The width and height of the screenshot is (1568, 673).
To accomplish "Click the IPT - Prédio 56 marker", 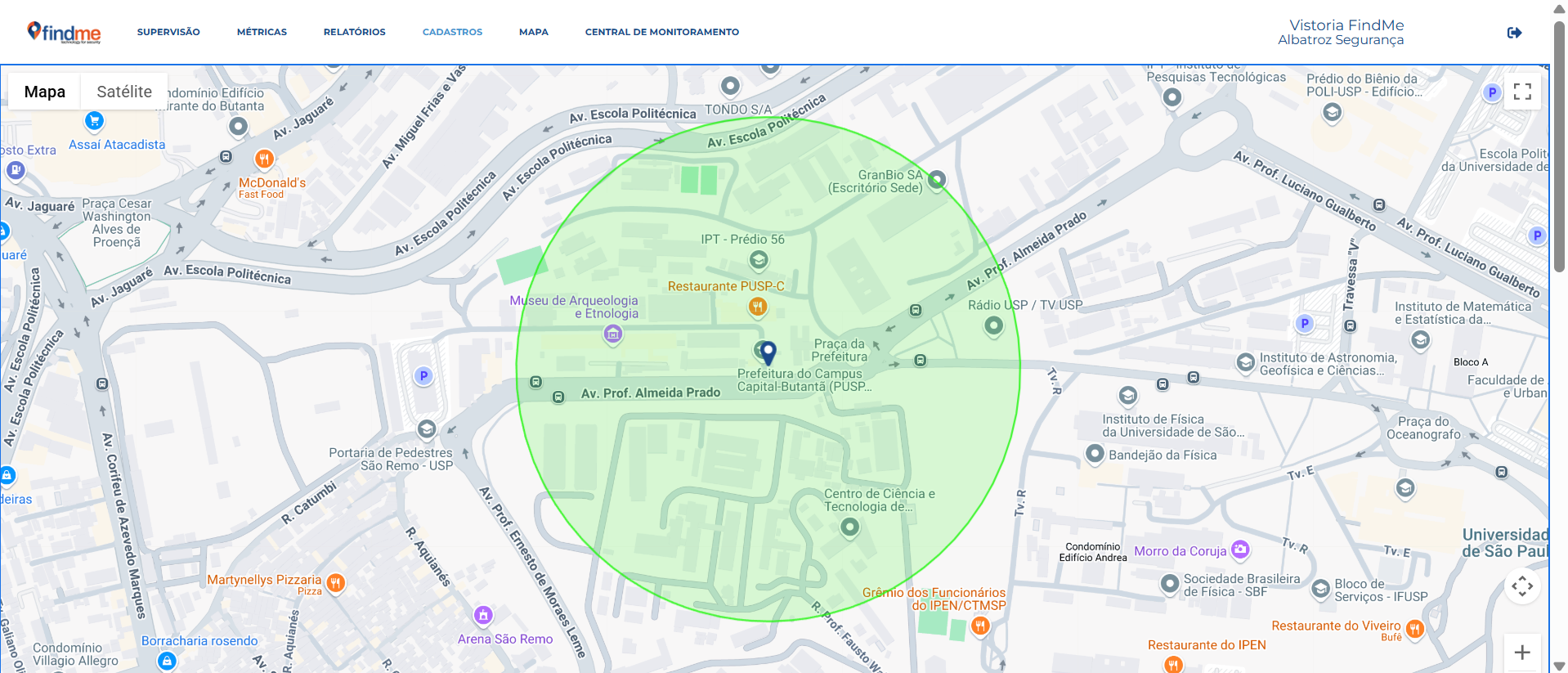I will (x=759, y=260).
